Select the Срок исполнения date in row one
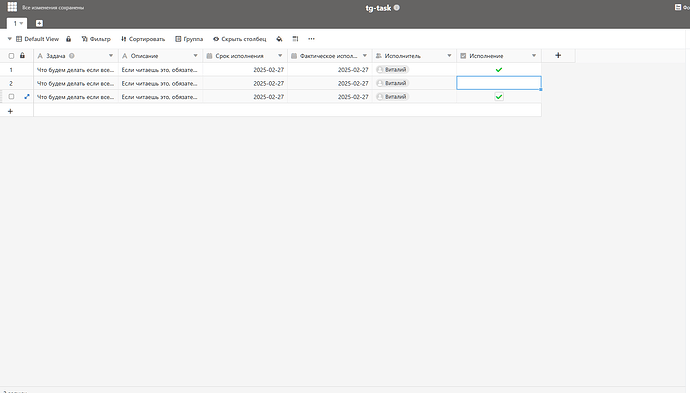The image size is (690, 393). coord(245,70)
